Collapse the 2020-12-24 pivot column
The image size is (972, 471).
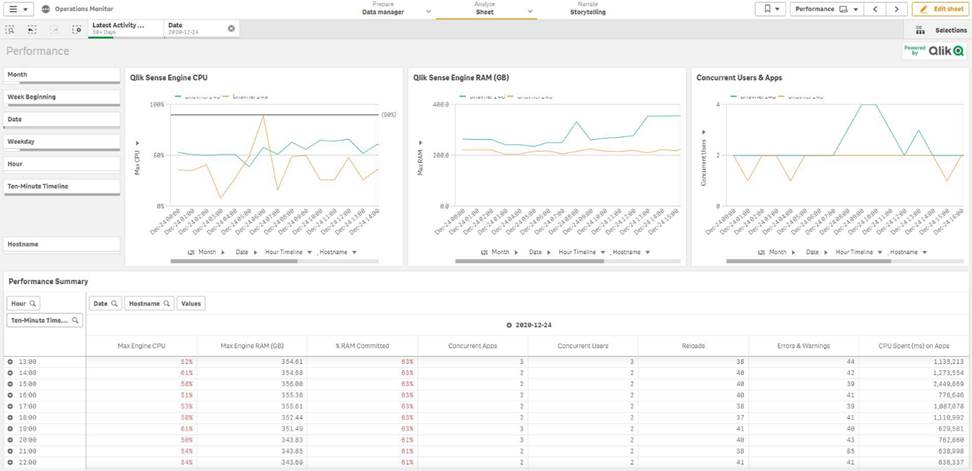[x=509, y=325]
